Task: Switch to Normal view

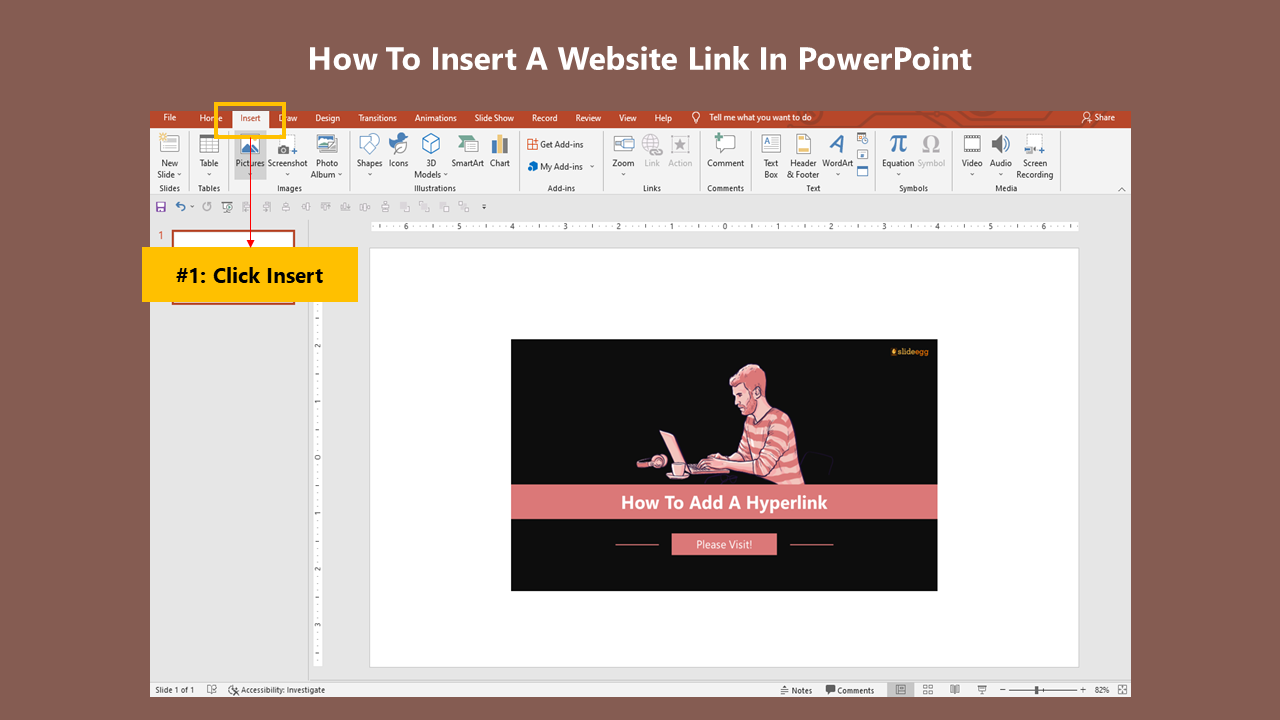Action: (901, 690)
